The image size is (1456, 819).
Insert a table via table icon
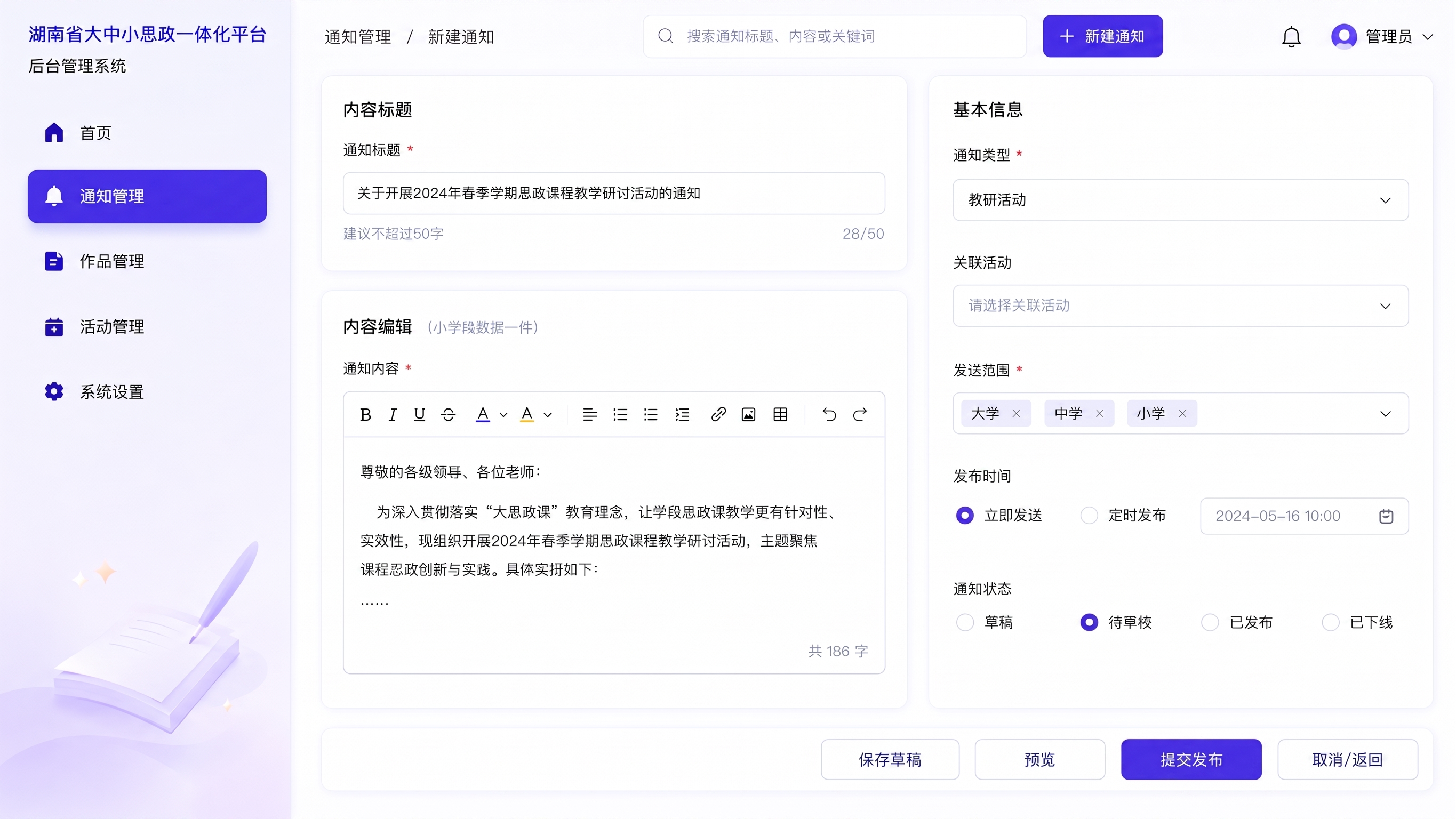tap(780, 414)
